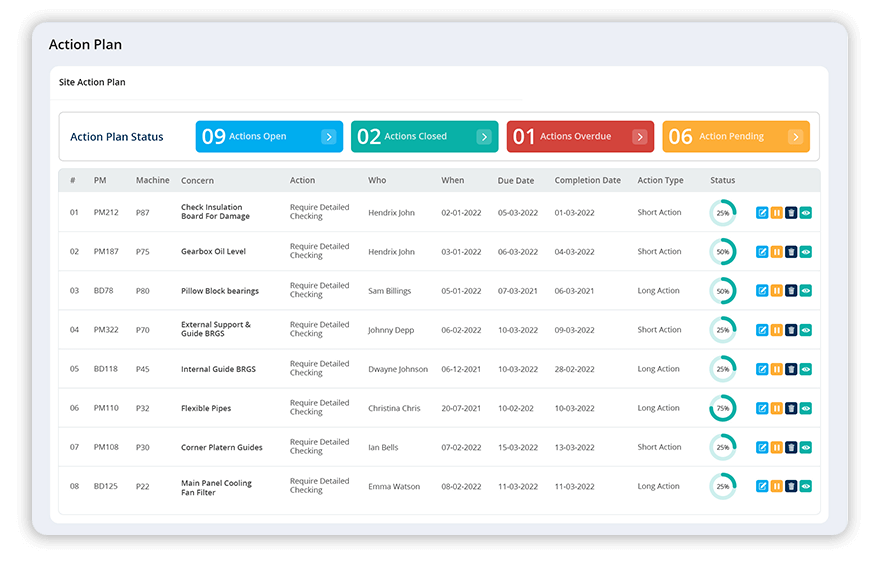Edit the Main Panel Cooling Fan Filter row

tap(762, 486)
